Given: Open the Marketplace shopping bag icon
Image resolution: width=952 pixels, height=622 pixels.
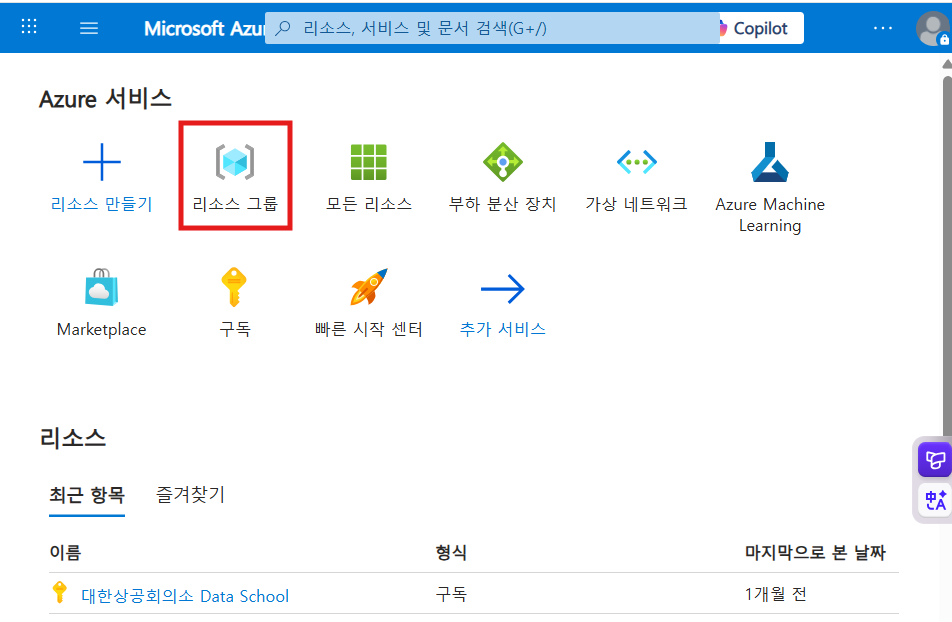Looking at the screenshot, I should click(x=101, y=287).
